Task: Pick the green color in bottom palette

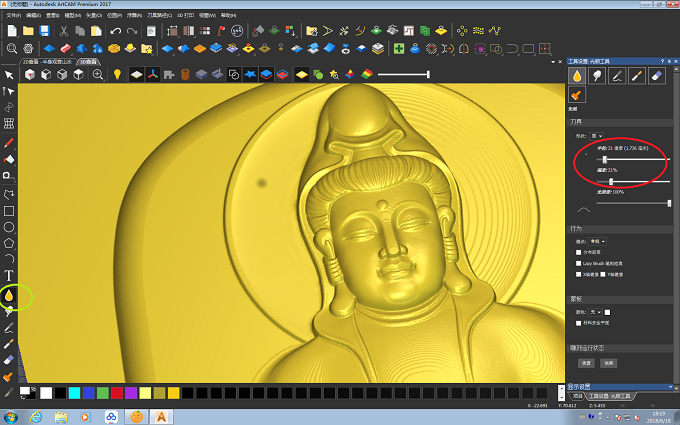Action: 103,393
